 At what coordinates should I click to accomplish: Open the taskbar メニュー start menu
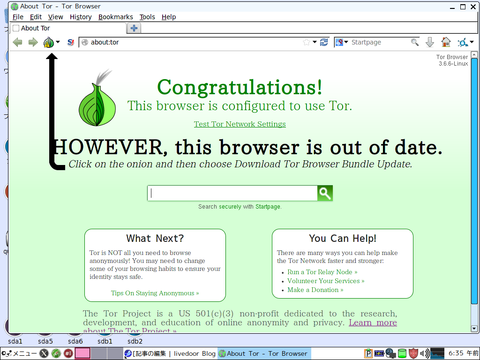tap(19, 353)
